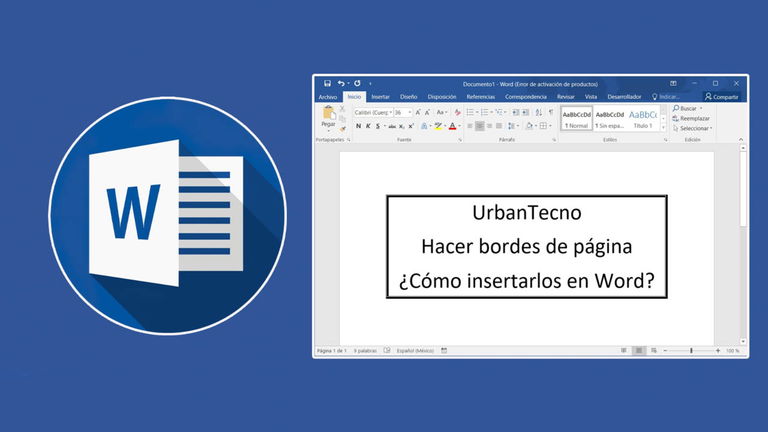The height and width of the screenshot is (432, 768).
Task: Click the Save icon in quick access toolbar
Action: click(x=327, y=84)
